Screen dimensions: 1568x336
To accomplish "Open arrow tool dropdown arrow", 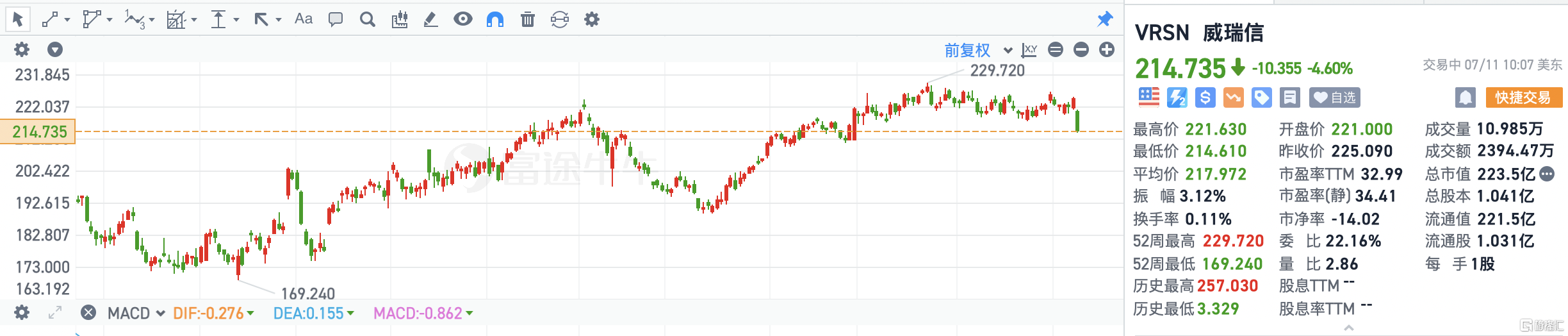I will click(x=279, y=20).
